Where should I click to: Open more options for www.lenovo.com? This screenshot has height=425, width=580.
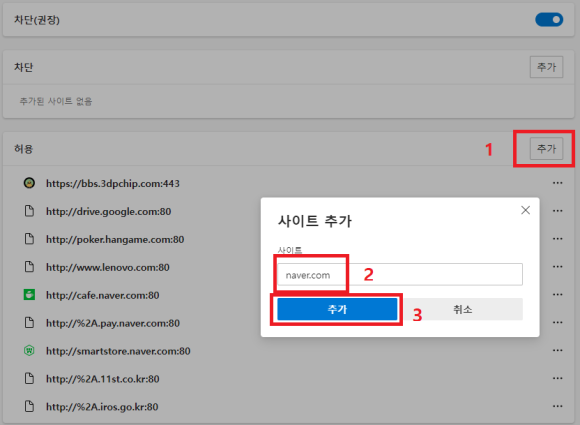pos(557,267)
